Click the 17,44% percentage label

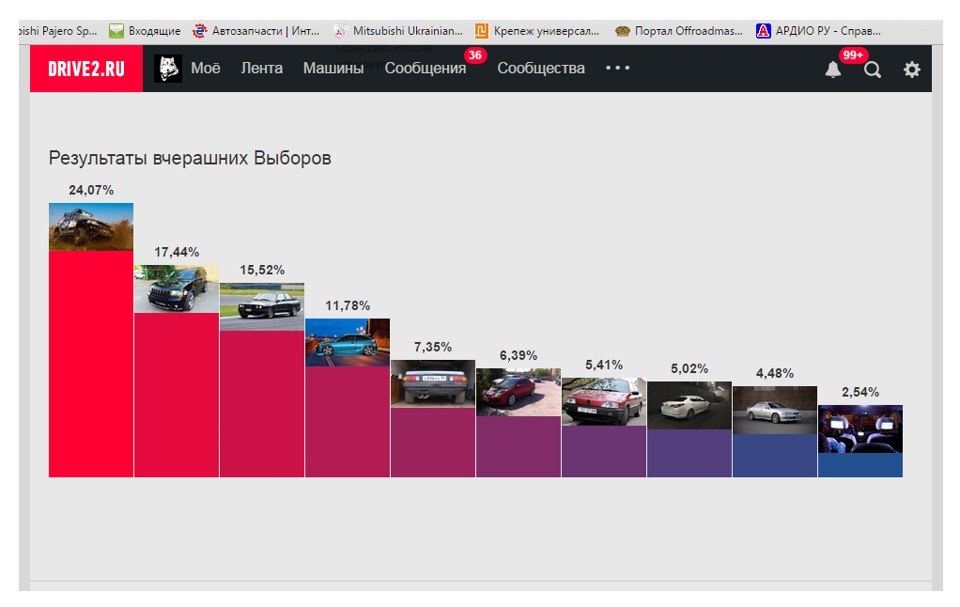point(176,252)
